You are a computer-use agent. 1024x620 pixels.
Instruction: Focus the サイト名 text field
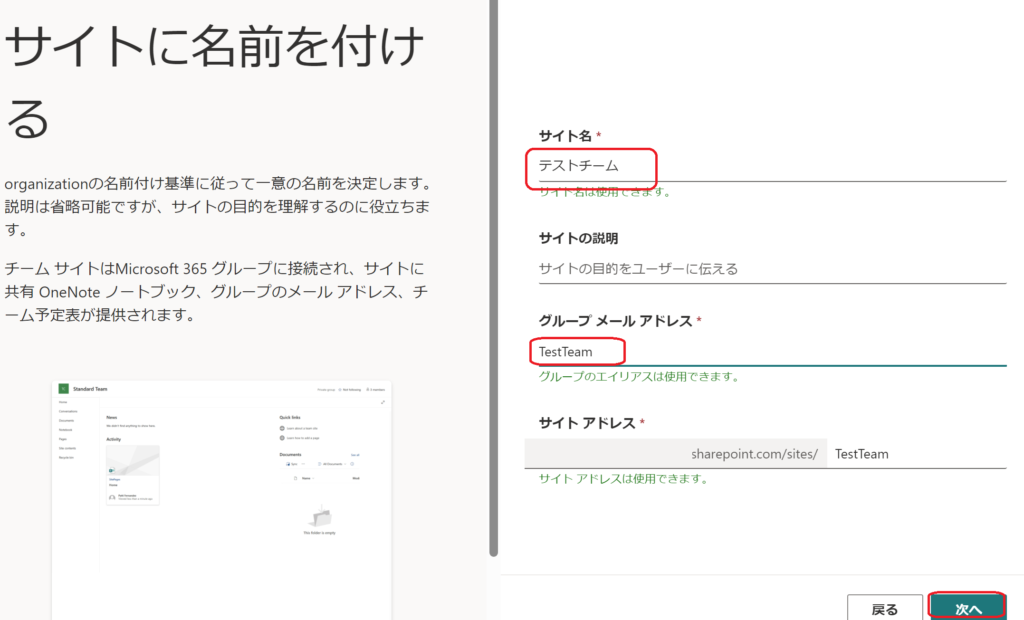tap(765, 166)
